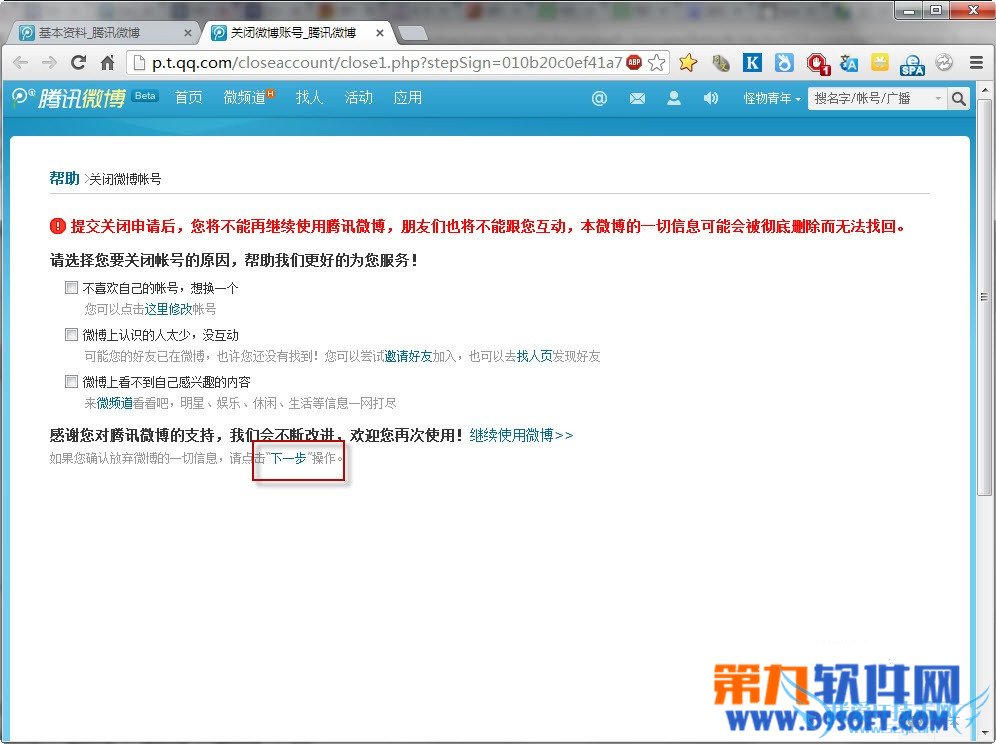
Task: Click the blue medal extension icon
Action: [784, 62]
